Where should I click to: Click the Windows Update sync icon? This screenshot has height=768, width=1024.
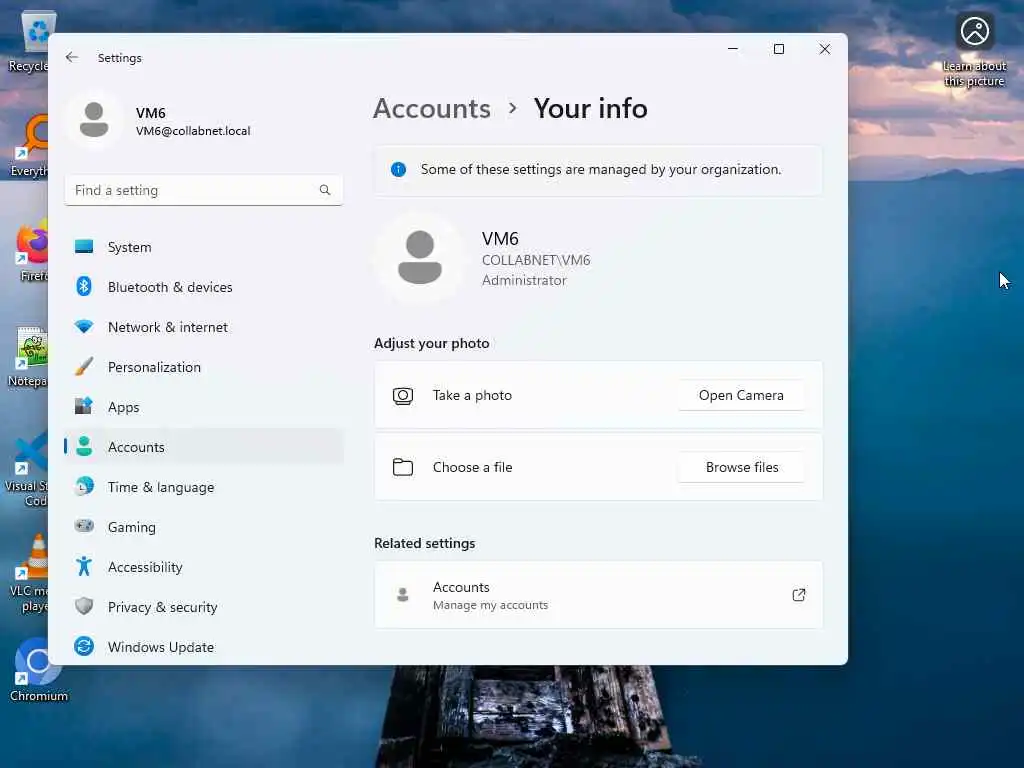84,647
